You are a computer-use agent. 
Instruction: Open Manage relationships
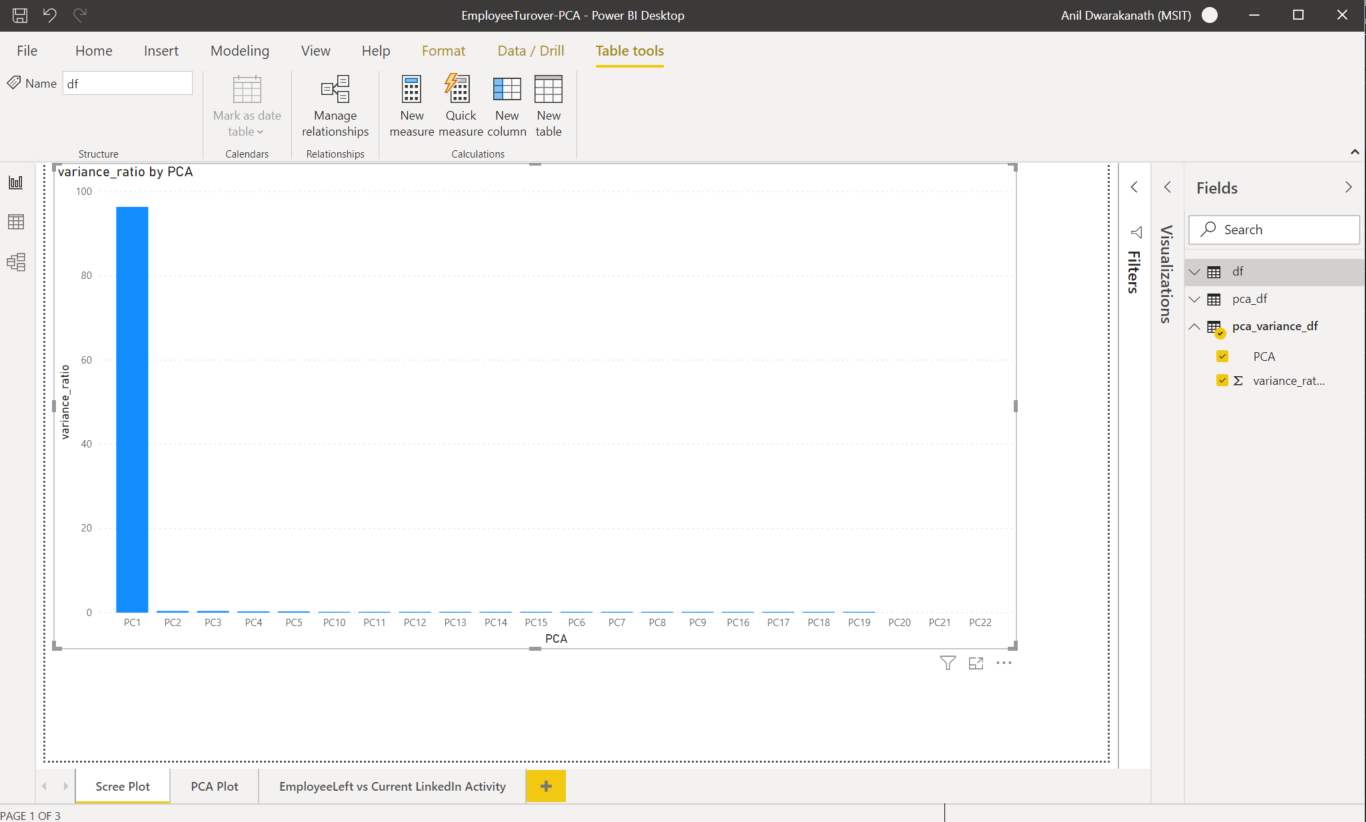[335, 106]
